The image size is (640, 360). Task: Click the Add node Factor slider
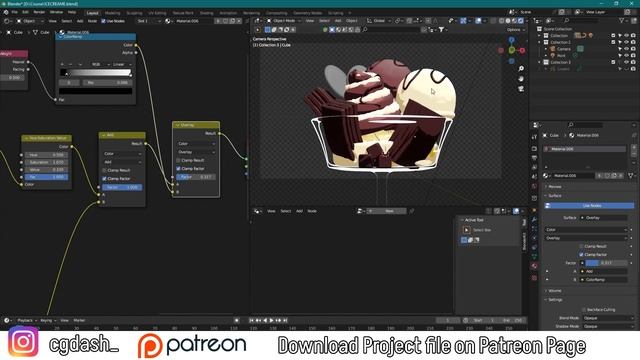(x=122, y=187)
